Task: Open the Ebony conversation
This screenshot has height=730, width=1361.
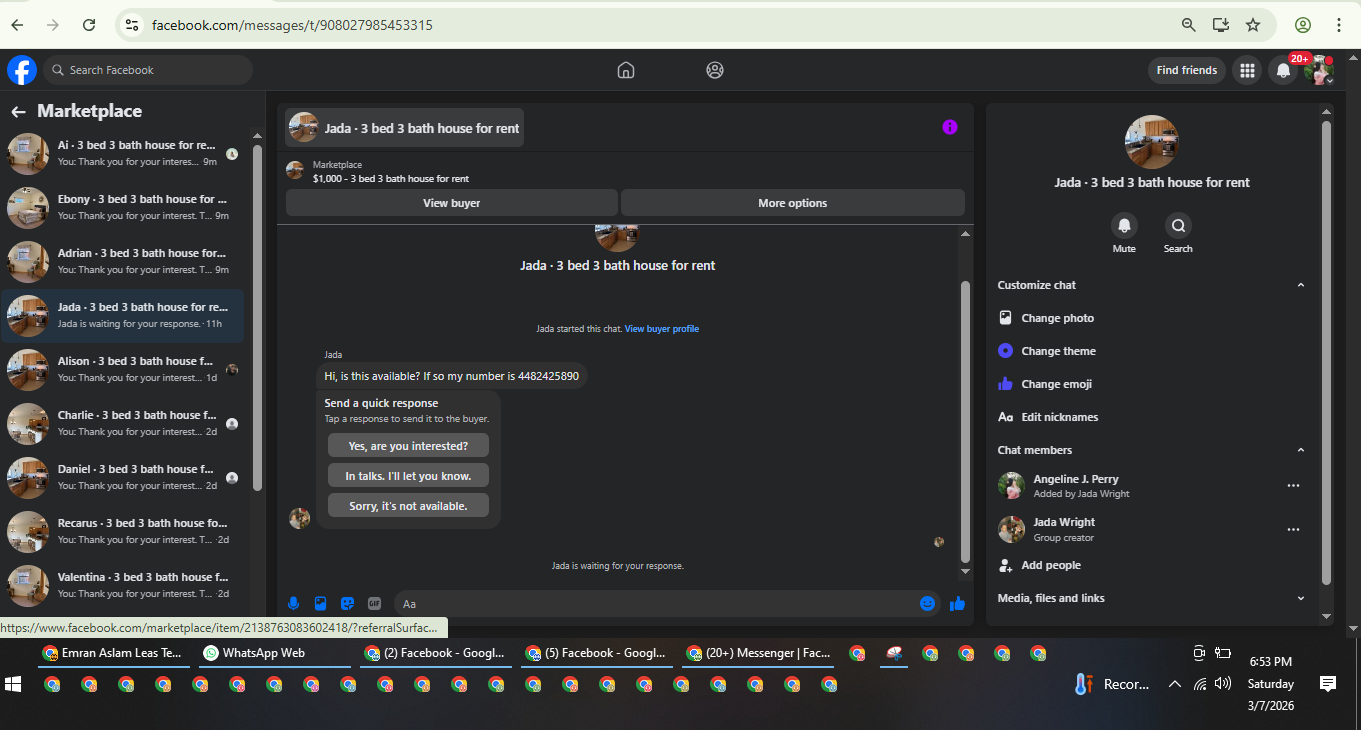Action: [124, 207]
